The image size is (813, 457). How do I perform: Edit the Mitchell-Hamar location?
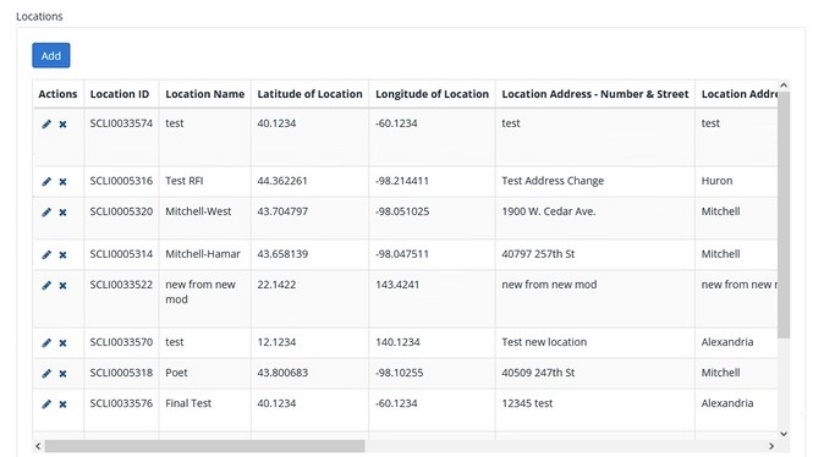[46, 255]
